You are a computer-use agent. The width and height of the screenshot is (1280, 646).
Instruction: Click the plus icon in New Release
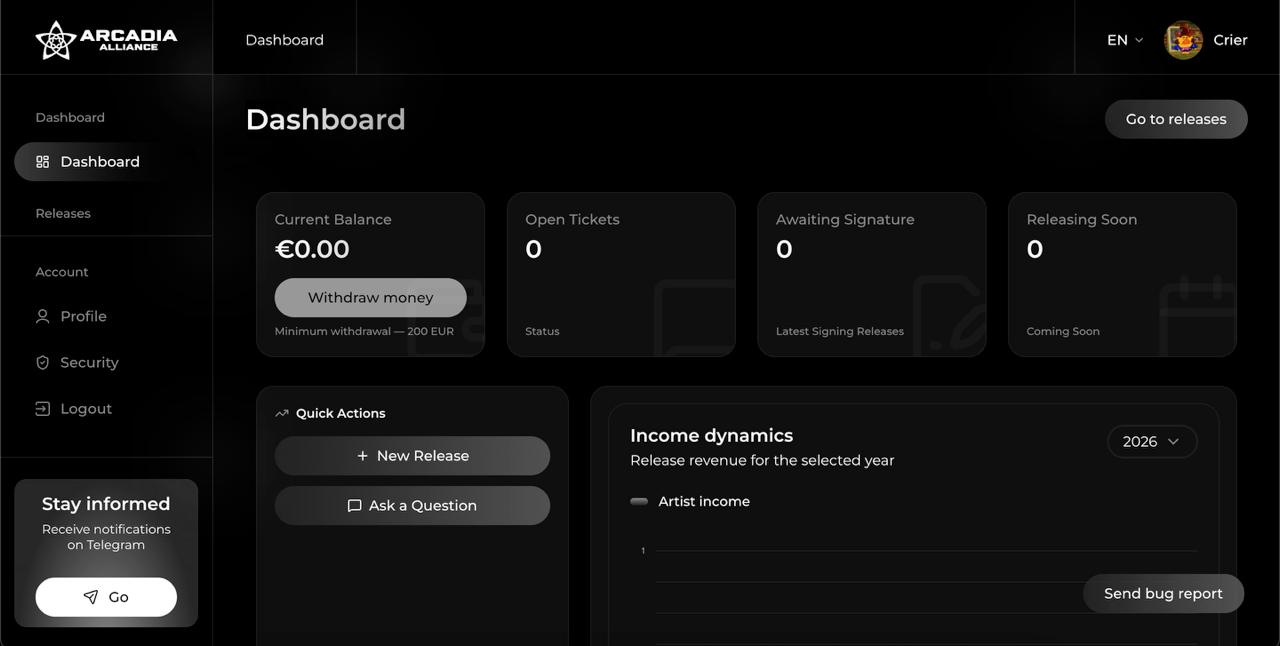[362, 456]
